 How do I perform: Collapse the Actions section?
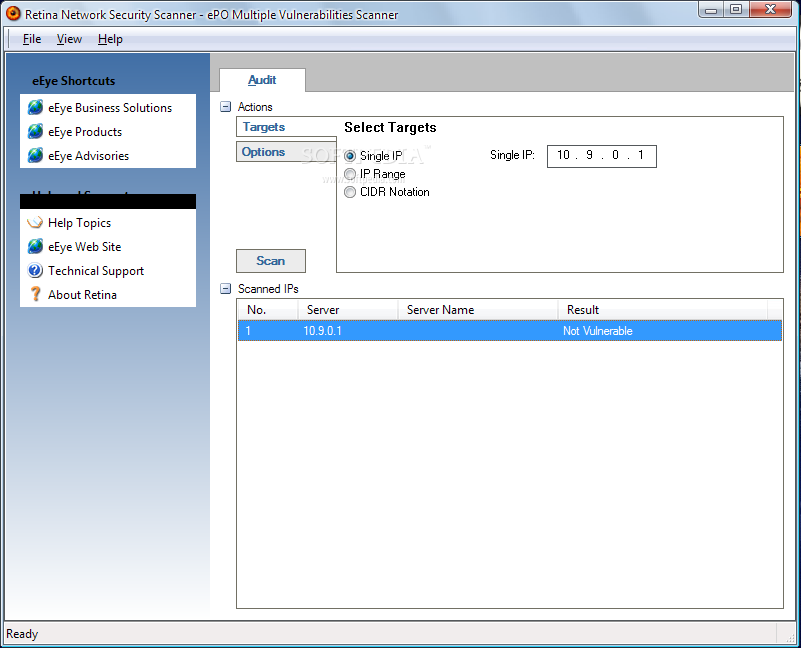(x=225, y=107)
